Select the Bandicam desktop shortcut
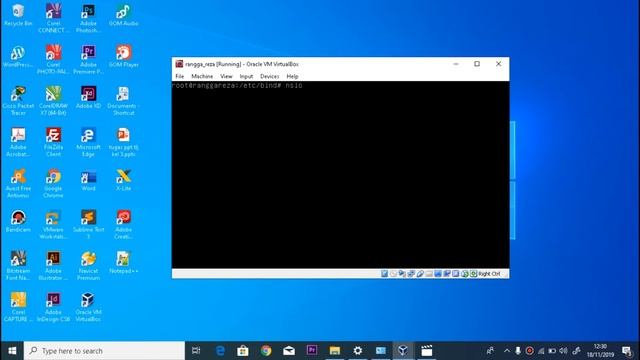Viewport: 640px width, 360px height. [x=18, y=221]
